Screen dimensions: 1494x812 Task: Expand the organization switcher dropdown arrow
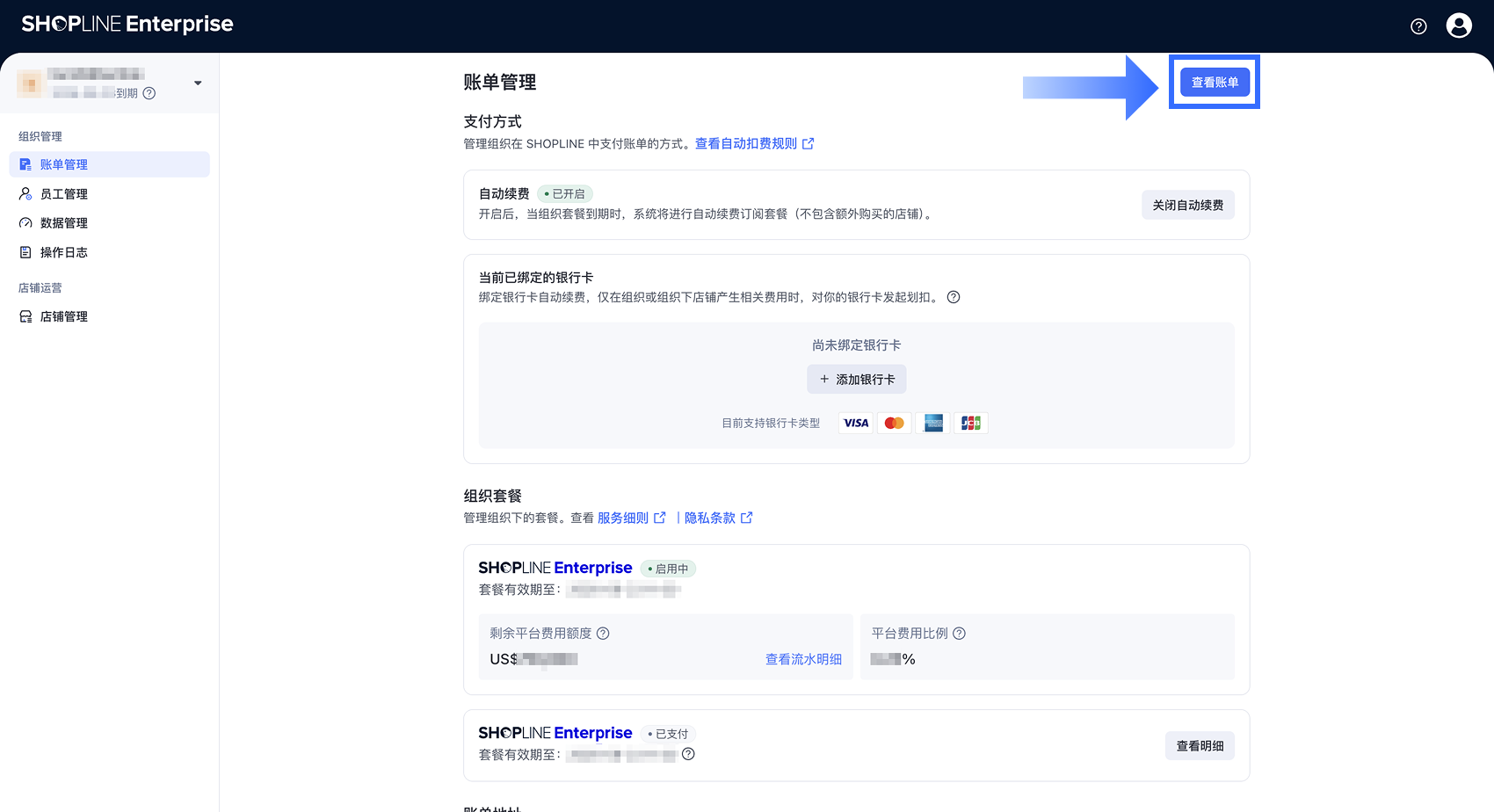point(198,83)
